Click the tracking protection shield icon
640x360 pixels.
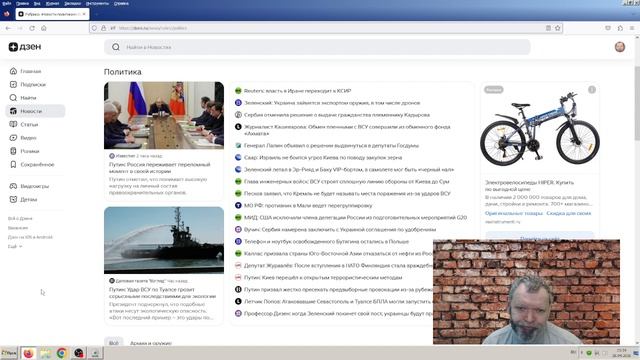coord(94,28)
